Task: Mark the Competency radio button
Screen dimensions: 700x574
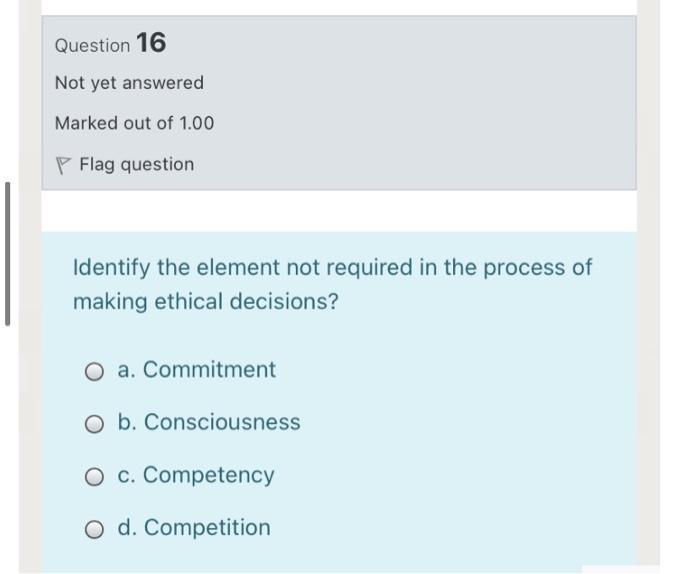Action: [x=94, y=476]
